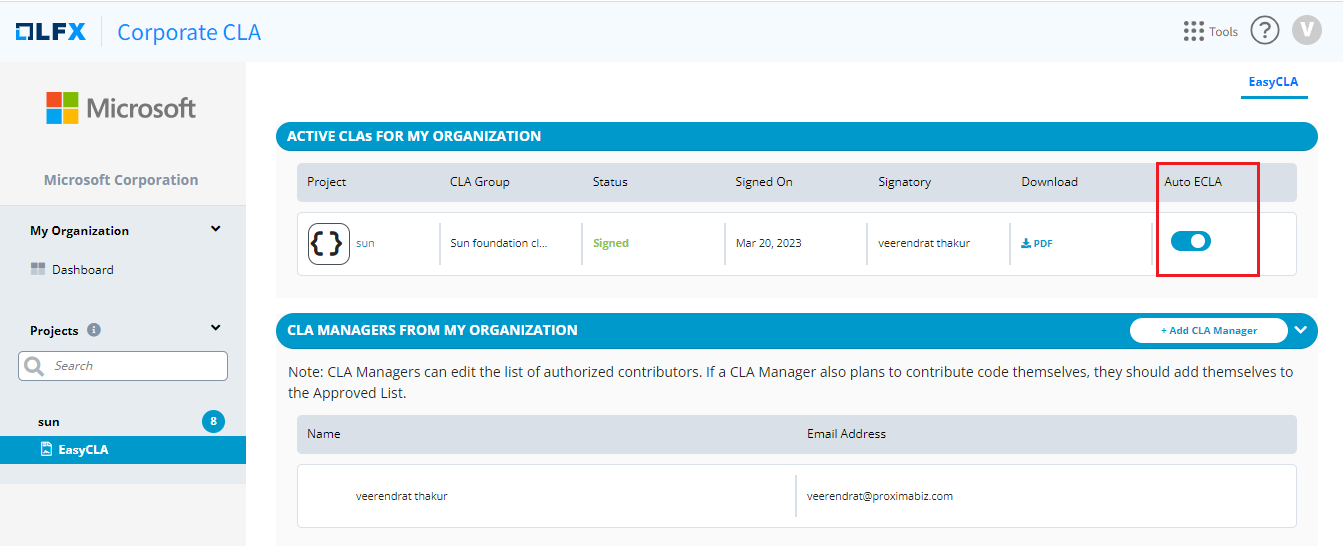Open the user profile avatar

coord(1306,30)
